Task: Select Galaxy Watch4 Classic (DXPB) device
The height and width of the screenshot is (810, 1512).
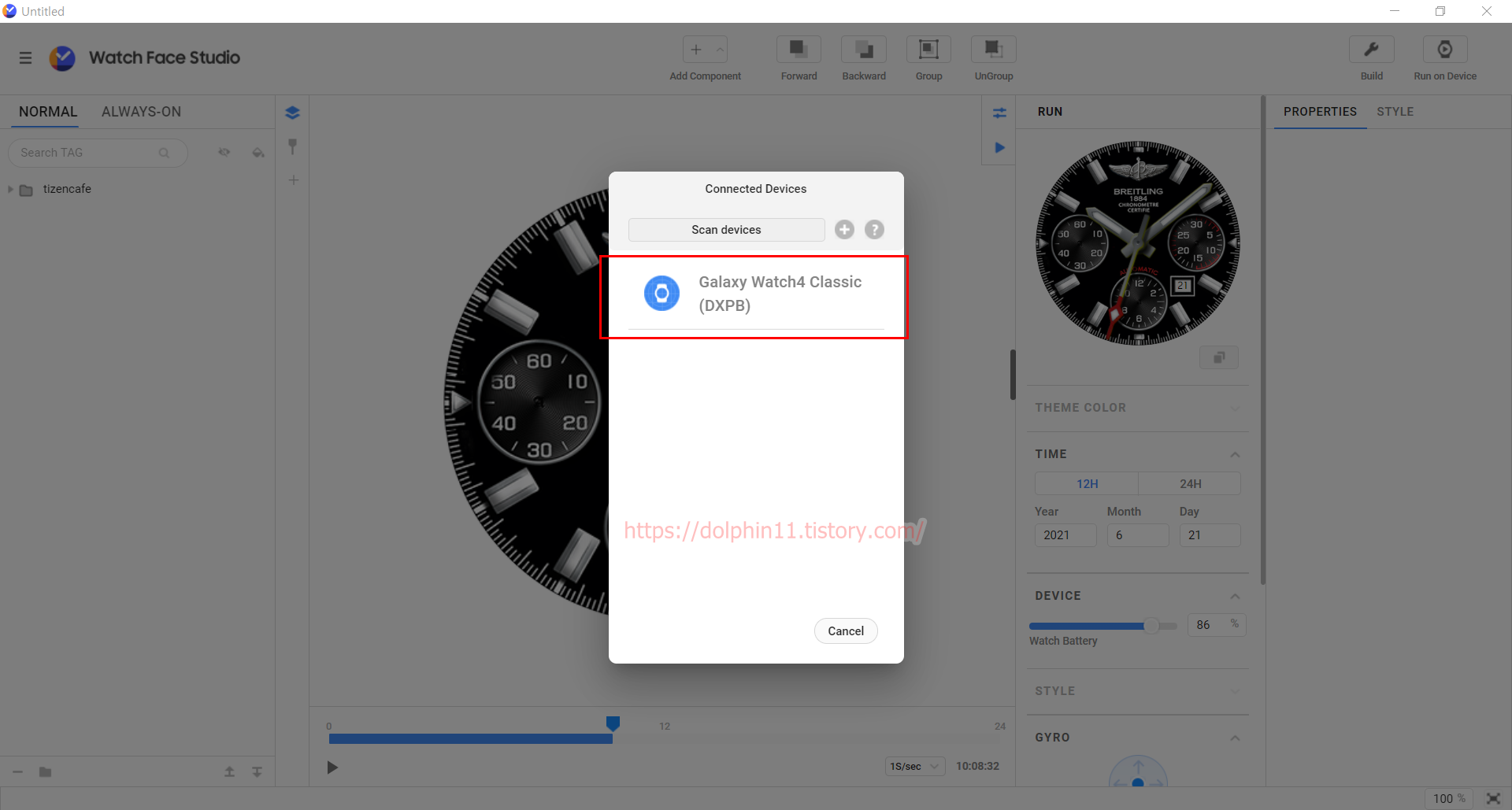Action: [755, 294]
